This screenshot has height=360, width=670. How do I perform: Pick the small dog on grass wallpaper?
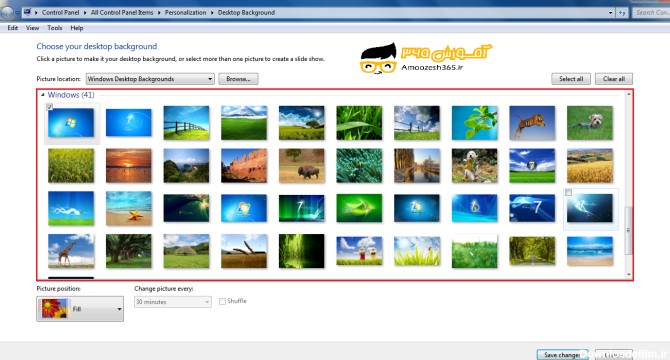coord(590,123)
